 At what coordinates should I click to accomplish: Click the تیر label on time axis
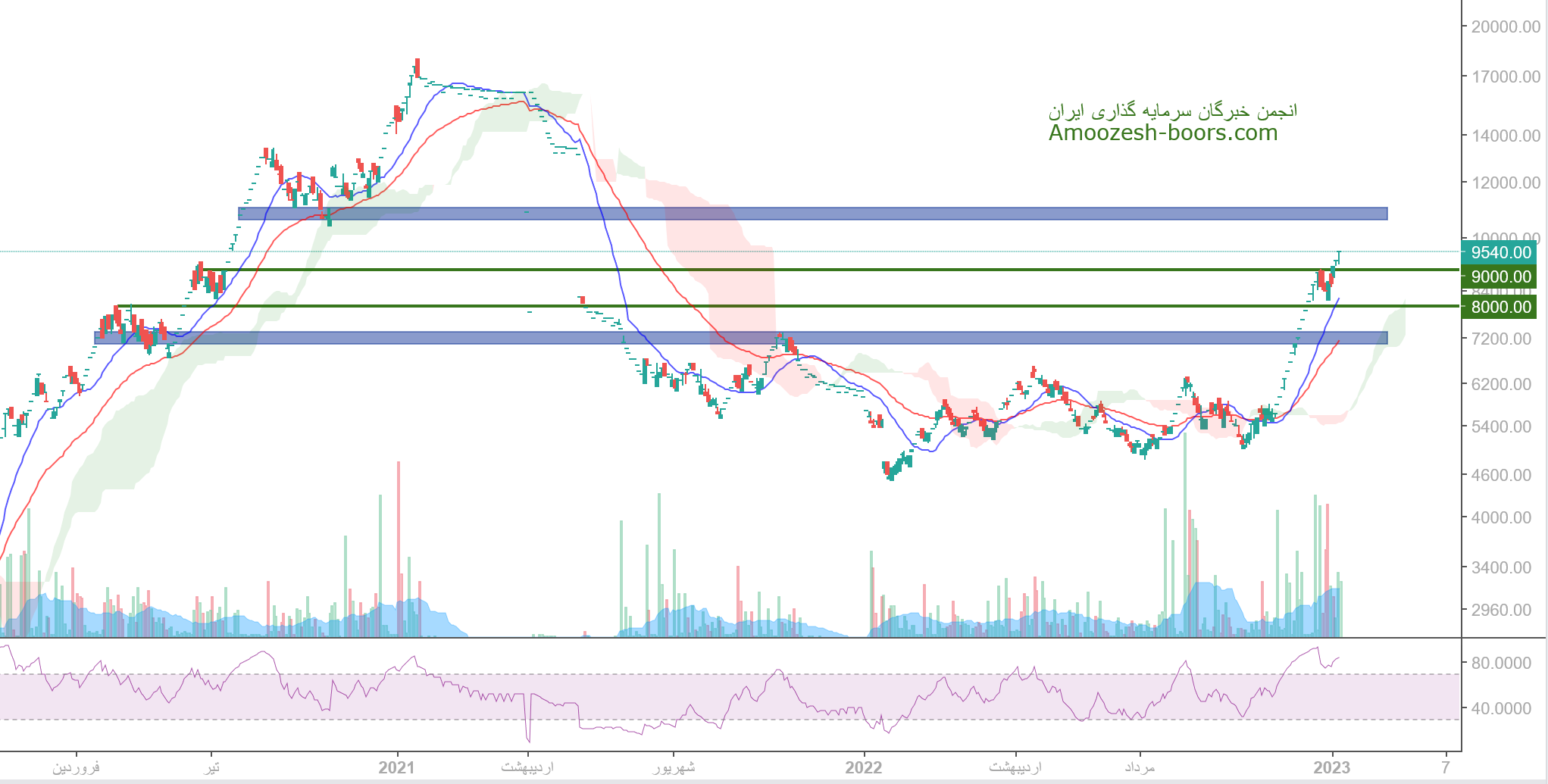click(211, 767)
